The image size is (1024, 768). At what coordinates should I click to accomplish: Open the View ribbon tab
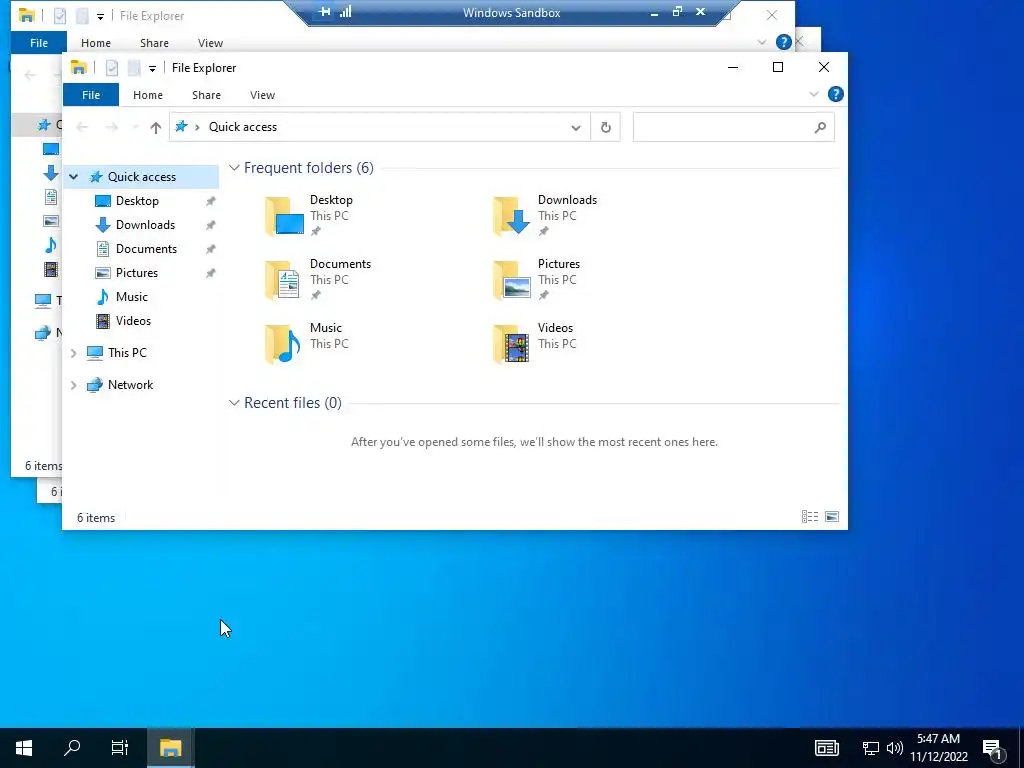pos(263,95)
